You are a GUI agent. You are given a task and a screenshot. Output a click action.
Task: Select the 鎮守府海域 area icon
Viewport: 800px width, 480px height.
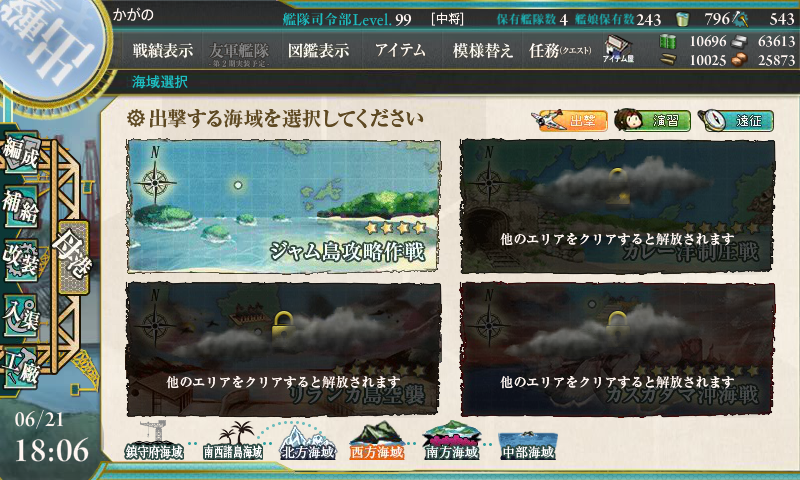tap(154, 442)
